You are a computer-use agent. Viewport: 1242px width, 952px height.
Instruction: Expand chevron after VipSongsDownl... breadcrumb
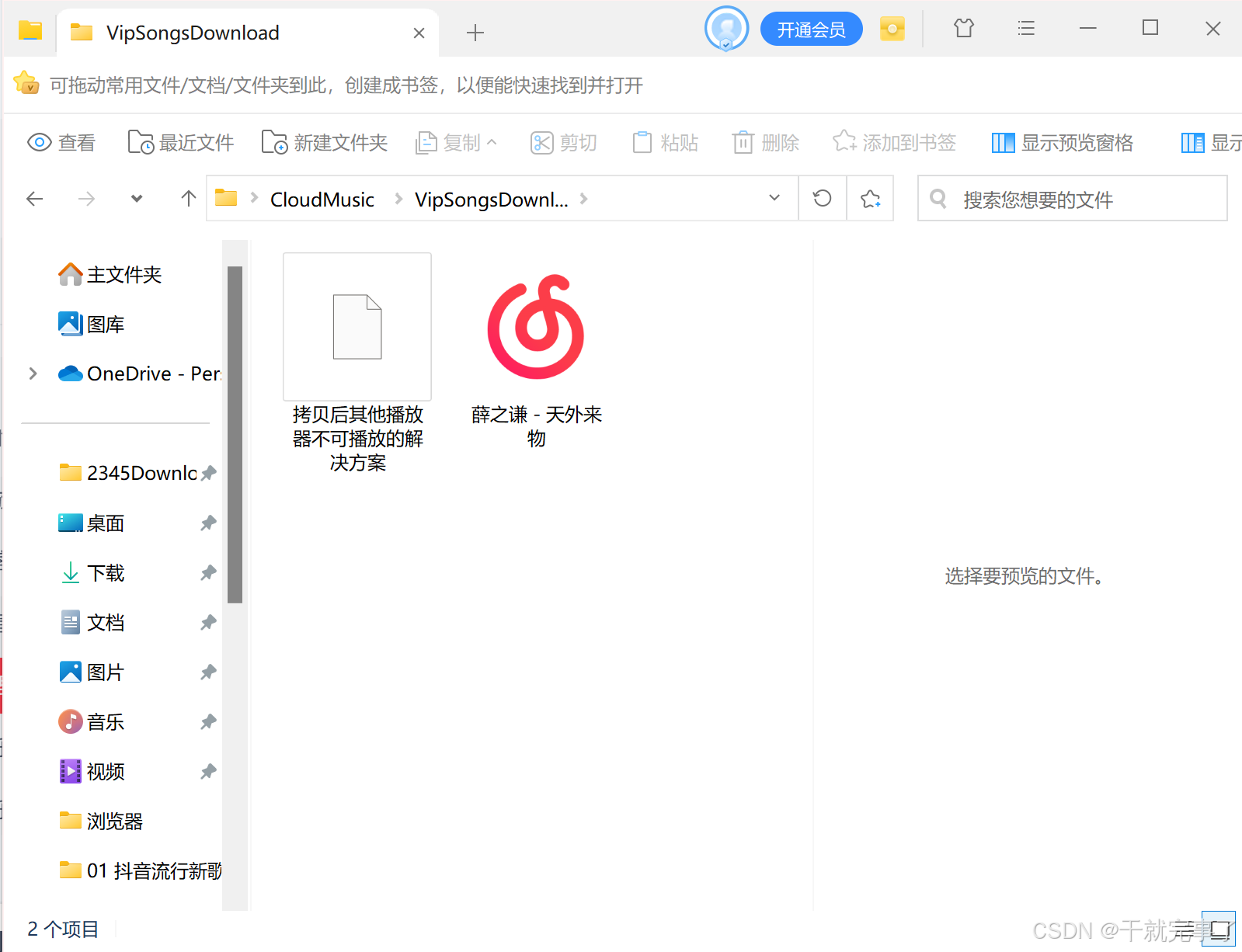pyautogui.click(x=584, y=199)
